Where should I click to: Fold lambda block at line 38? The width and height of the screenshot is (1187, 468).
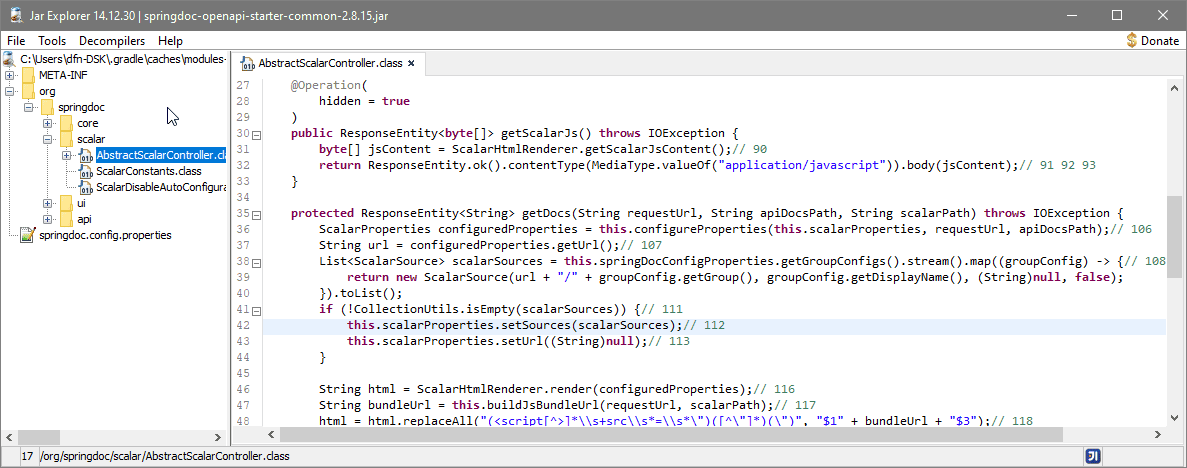tap(257, 262)
